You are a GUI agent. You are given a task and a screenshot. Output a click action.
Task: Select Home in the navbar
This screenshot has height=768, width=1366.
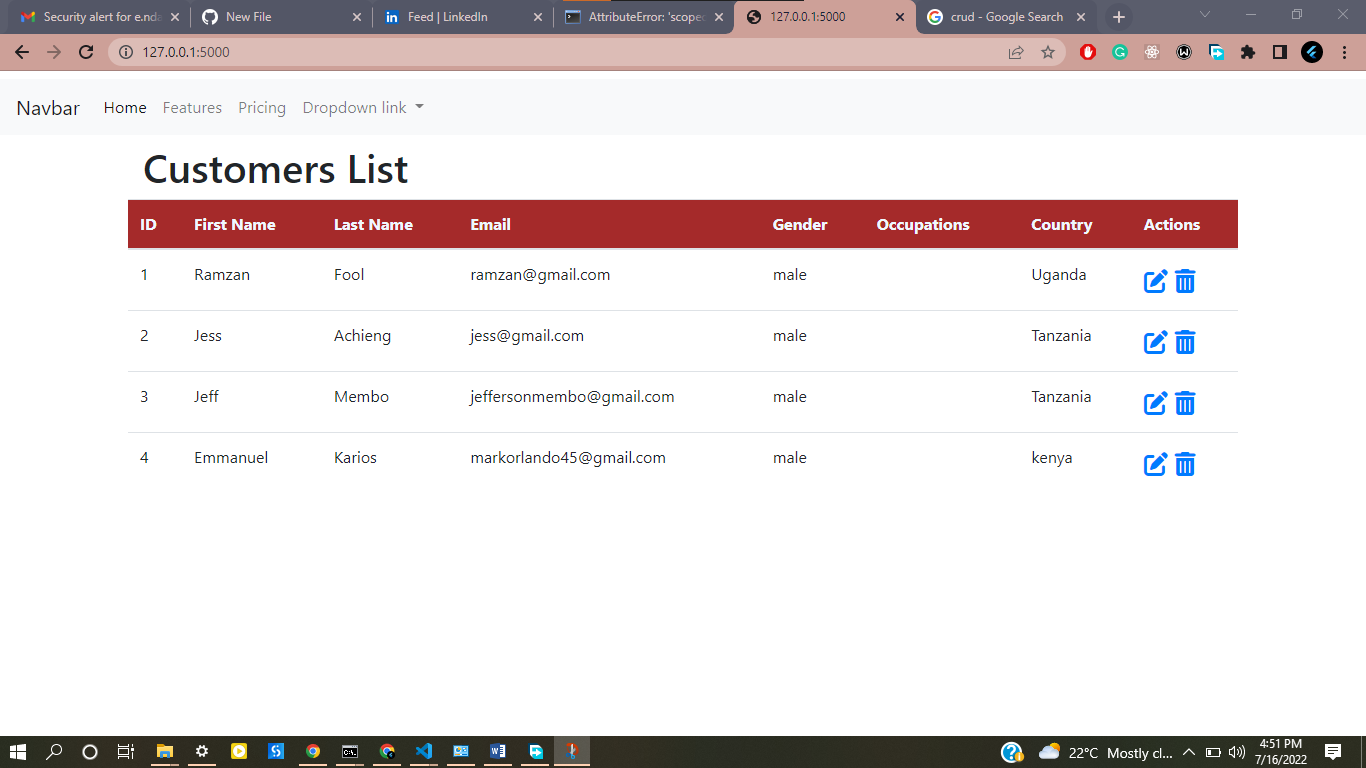click(124, 107)
